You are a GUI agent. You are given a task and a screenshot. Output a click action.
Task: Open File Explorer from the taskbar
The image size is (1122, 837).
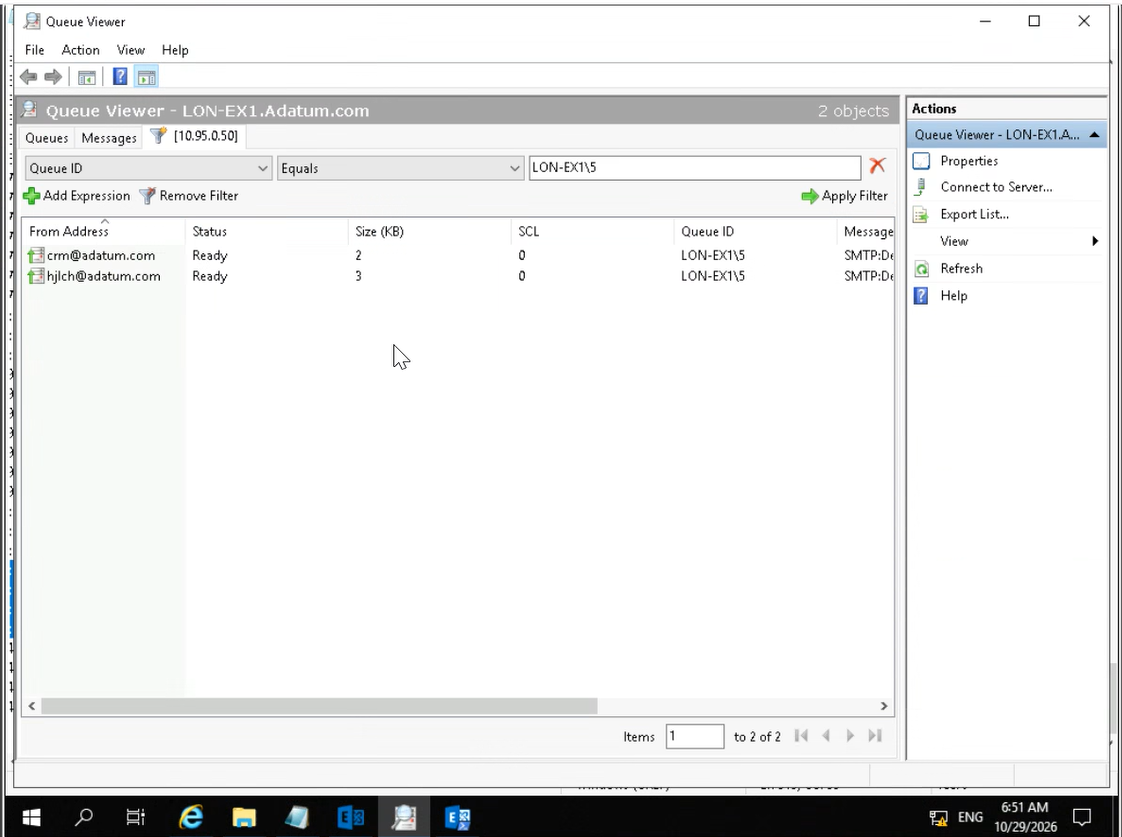click(x=244, y=817)
